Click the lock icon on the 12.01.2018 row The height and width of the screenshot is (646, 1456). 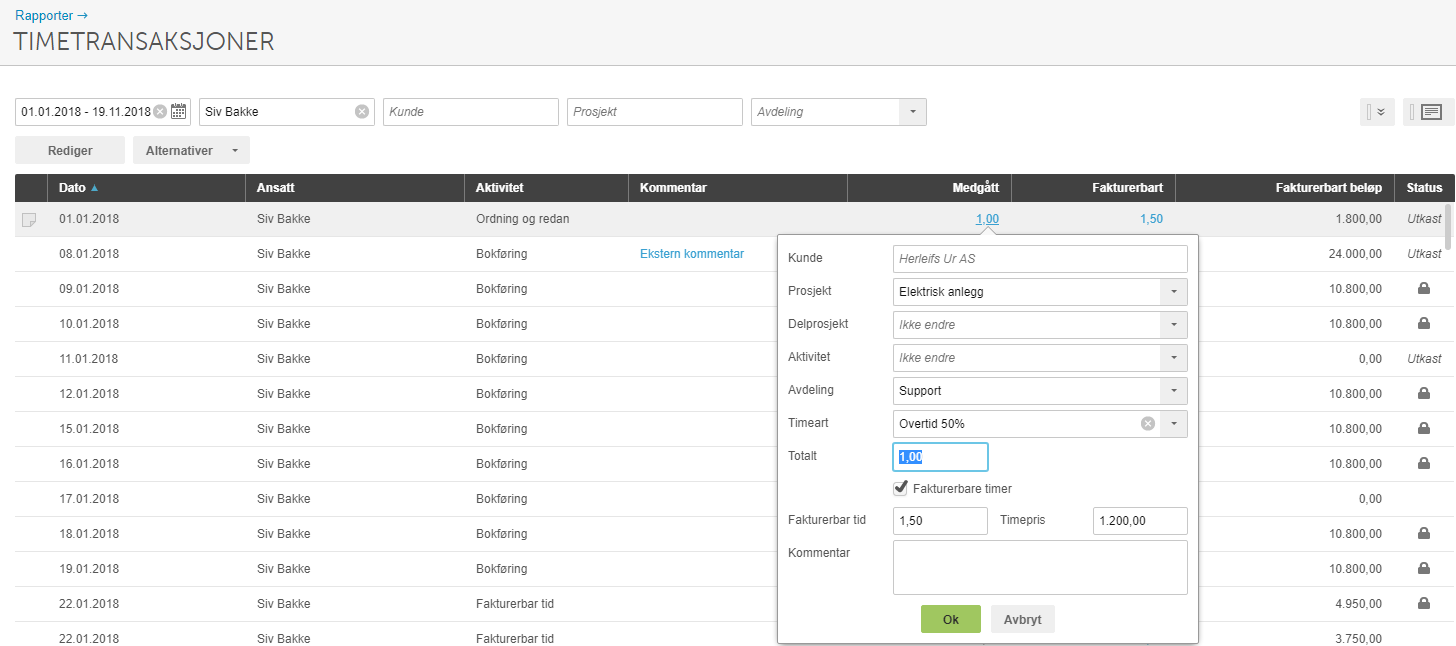tap(1424, 394)
